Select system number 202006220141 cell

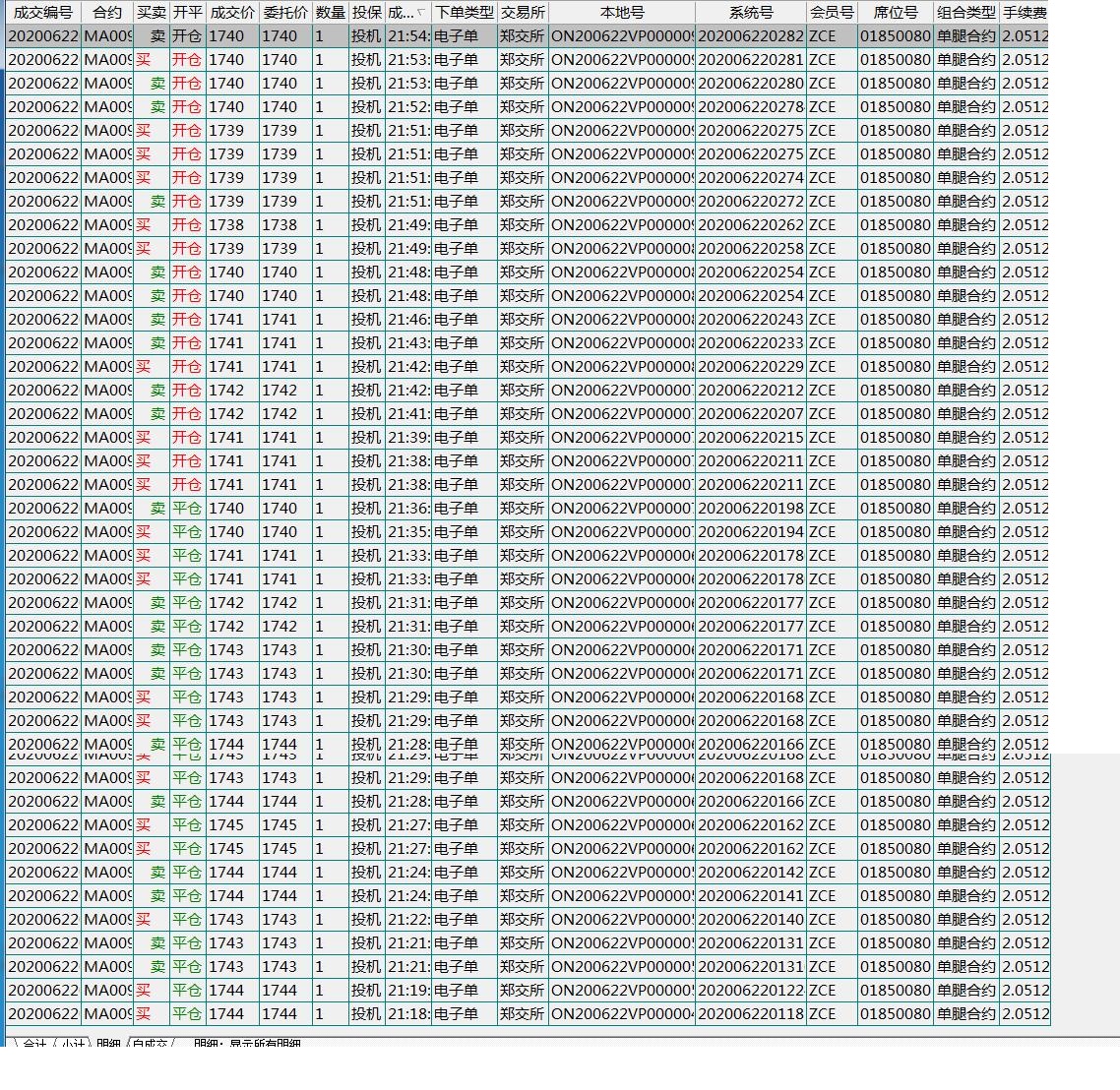(x=751, y=895)
